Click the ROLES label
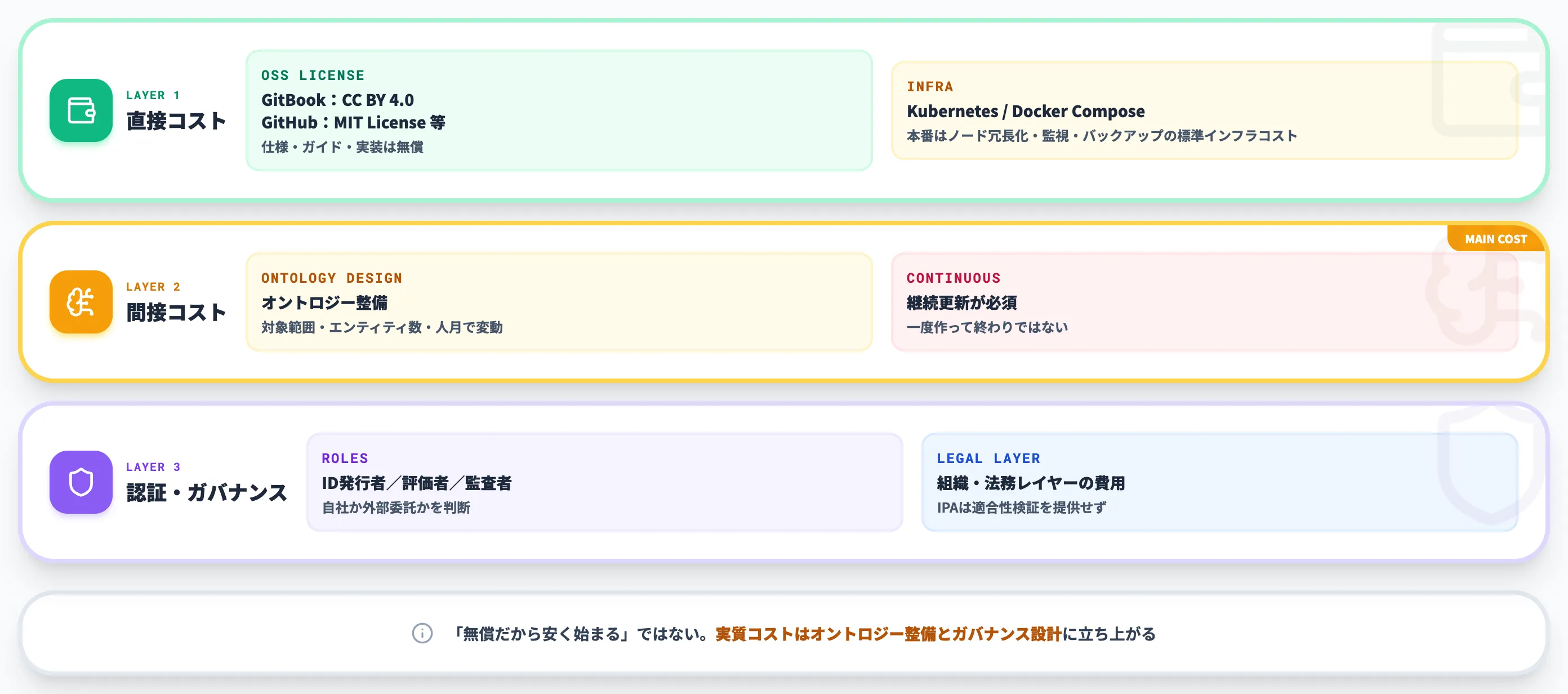1568x694 pixels. [x=345, y=459]
